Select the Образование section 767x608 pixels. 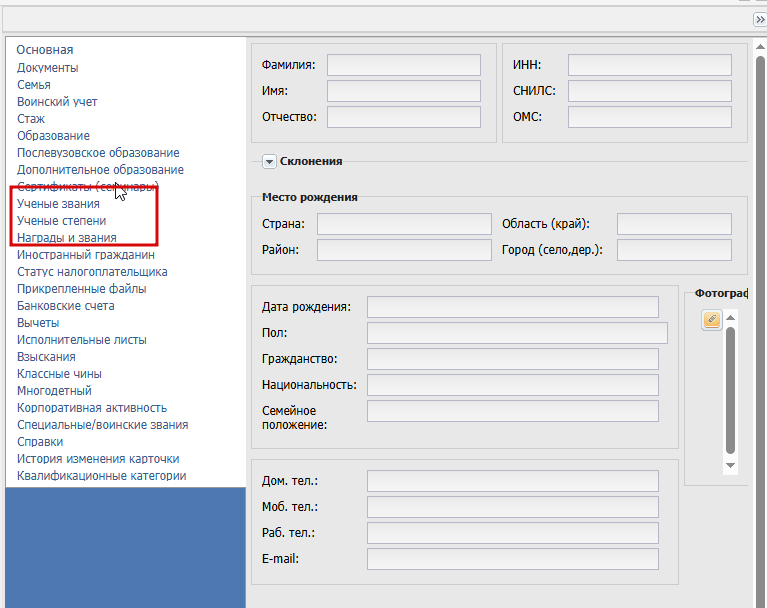click(53, 135)
